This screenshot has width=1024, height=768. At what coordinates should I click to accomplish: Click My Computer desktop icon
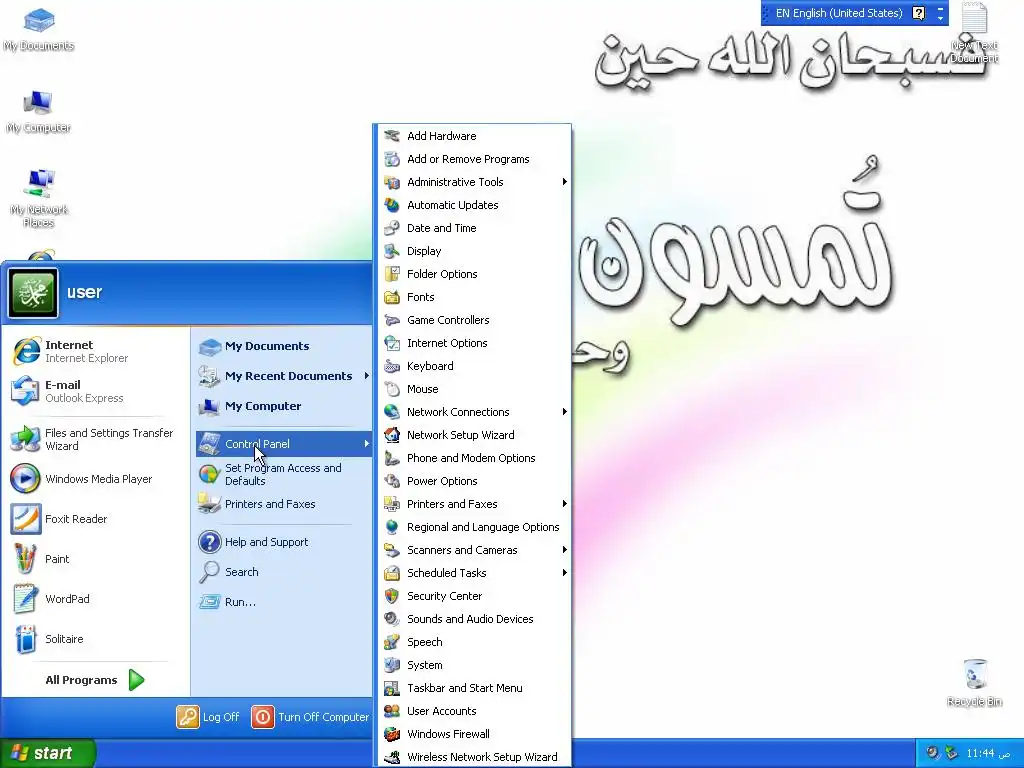pyautogui.click(x=39, y=112)
